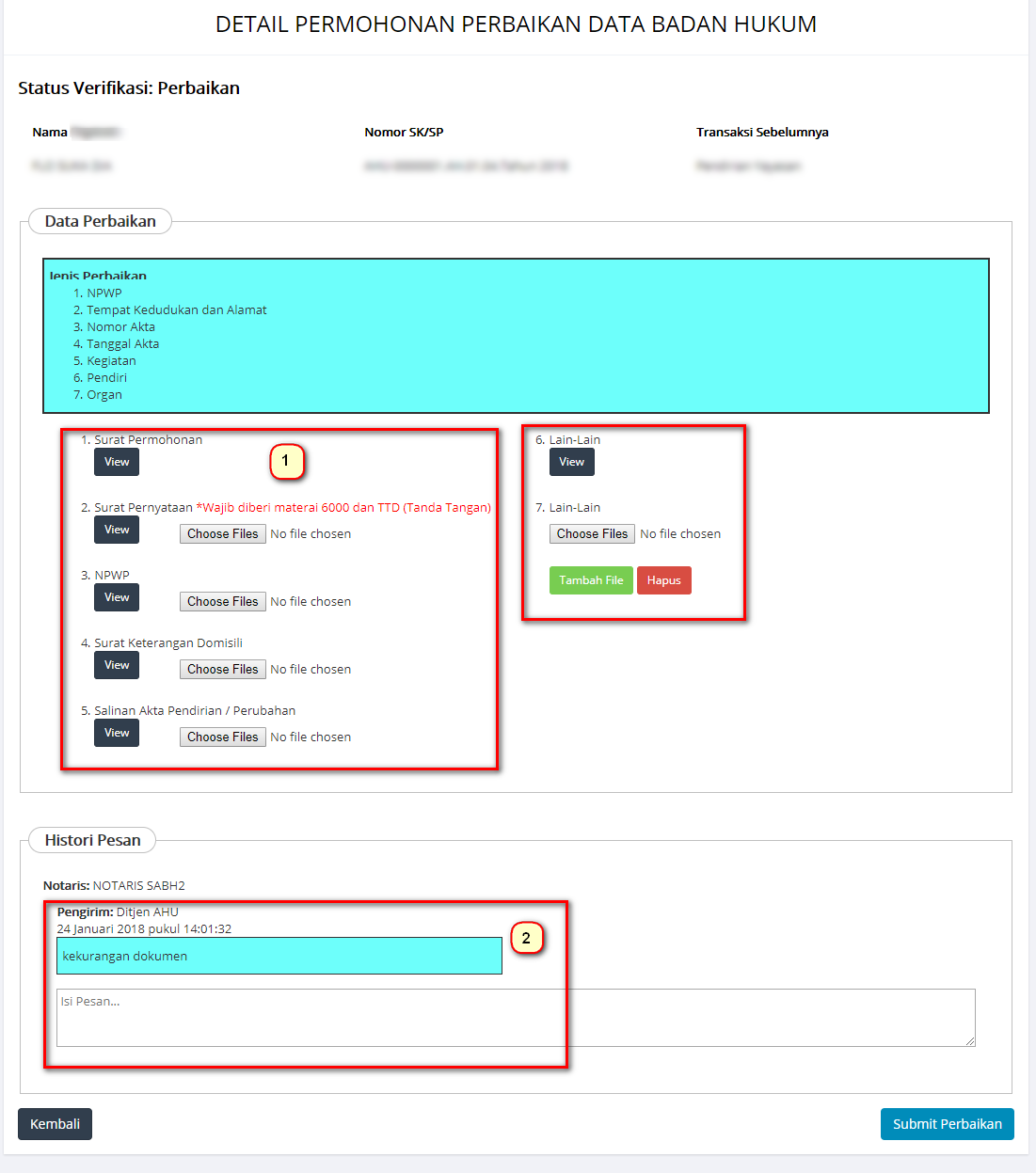Choose files for Surat Pernyataan
1036x1173 pixels.
coord(222,534)
